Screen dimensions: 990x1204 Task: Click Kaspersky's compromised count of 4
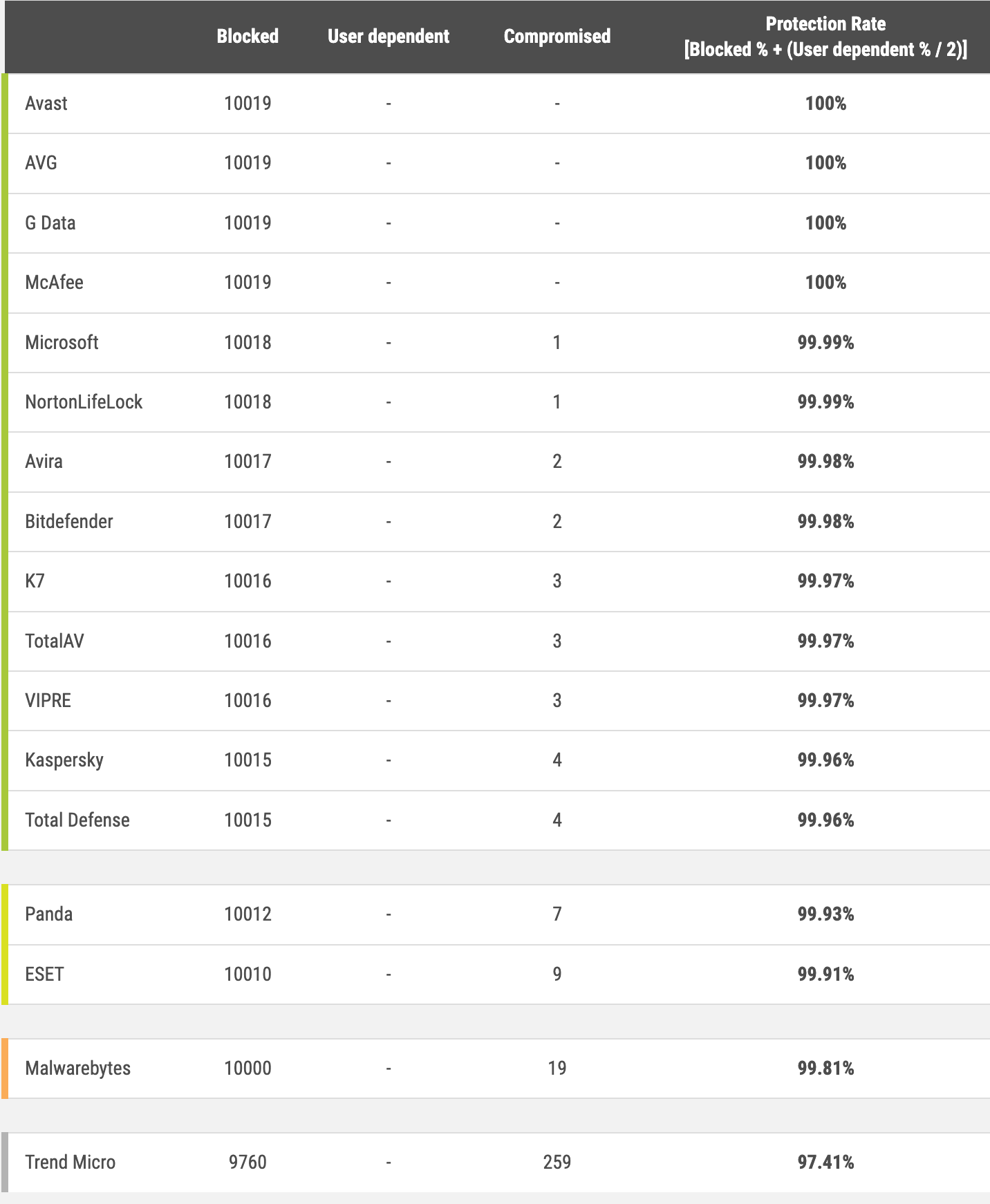point(557,760)
